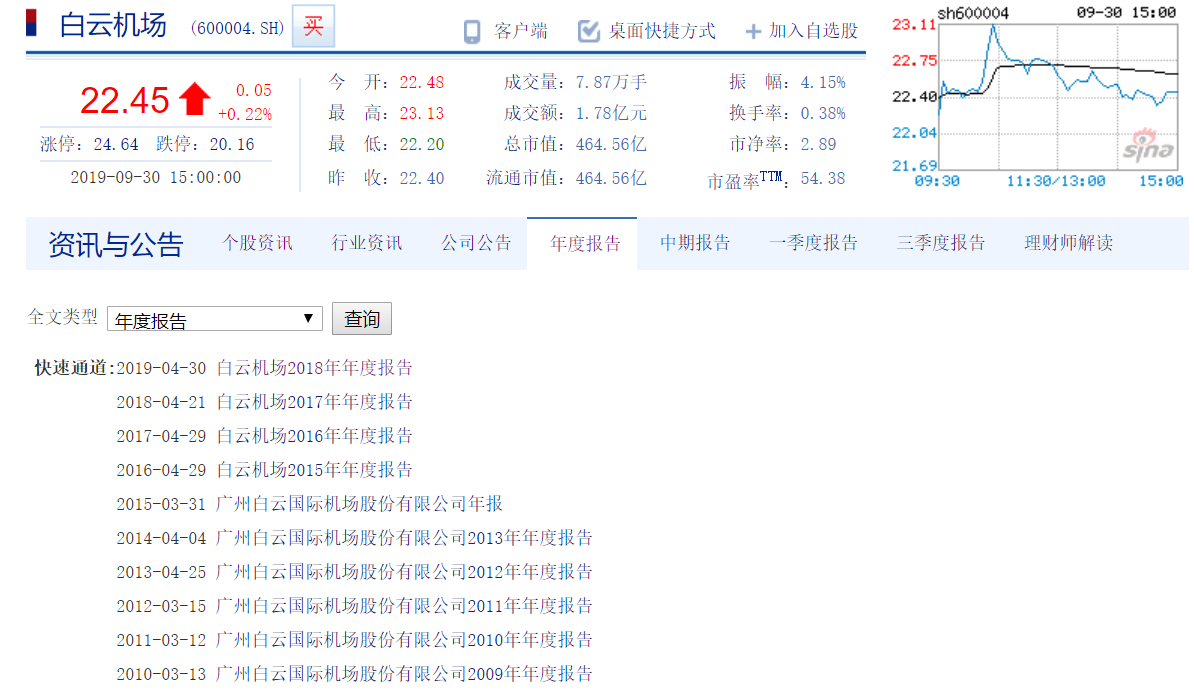Open the 客户端 link
The image size is (1194, 691).
coord(521,31)
